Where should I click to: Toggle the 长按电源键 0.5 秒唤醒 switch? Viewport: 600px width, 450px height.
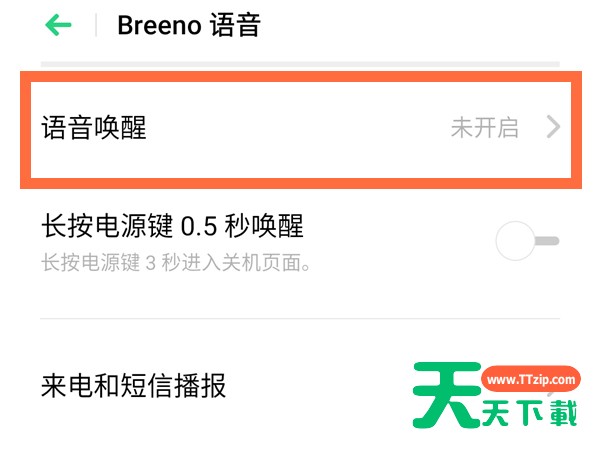(527, 241)
